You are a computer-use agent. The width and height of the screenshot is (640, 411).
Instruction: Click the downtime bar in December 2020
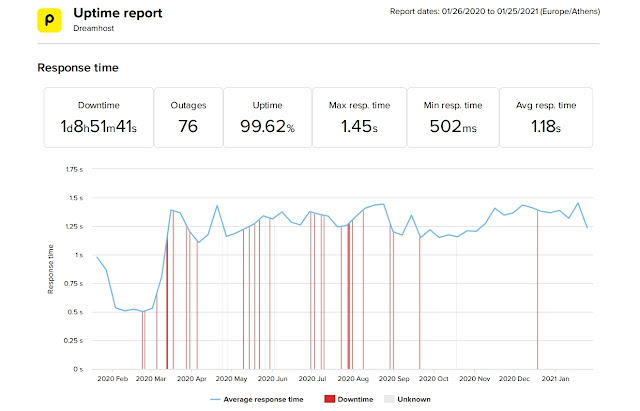point(538,290)
